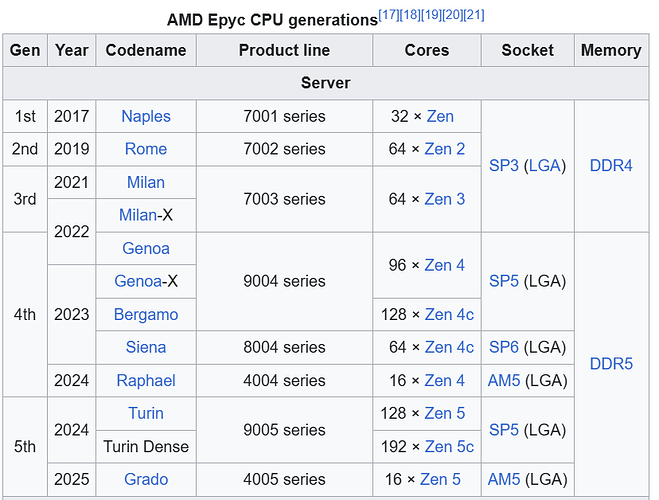The width and height of the screenshot is (659, 500).
Task: Open the Turin codename link
Action: click(146, 413)
